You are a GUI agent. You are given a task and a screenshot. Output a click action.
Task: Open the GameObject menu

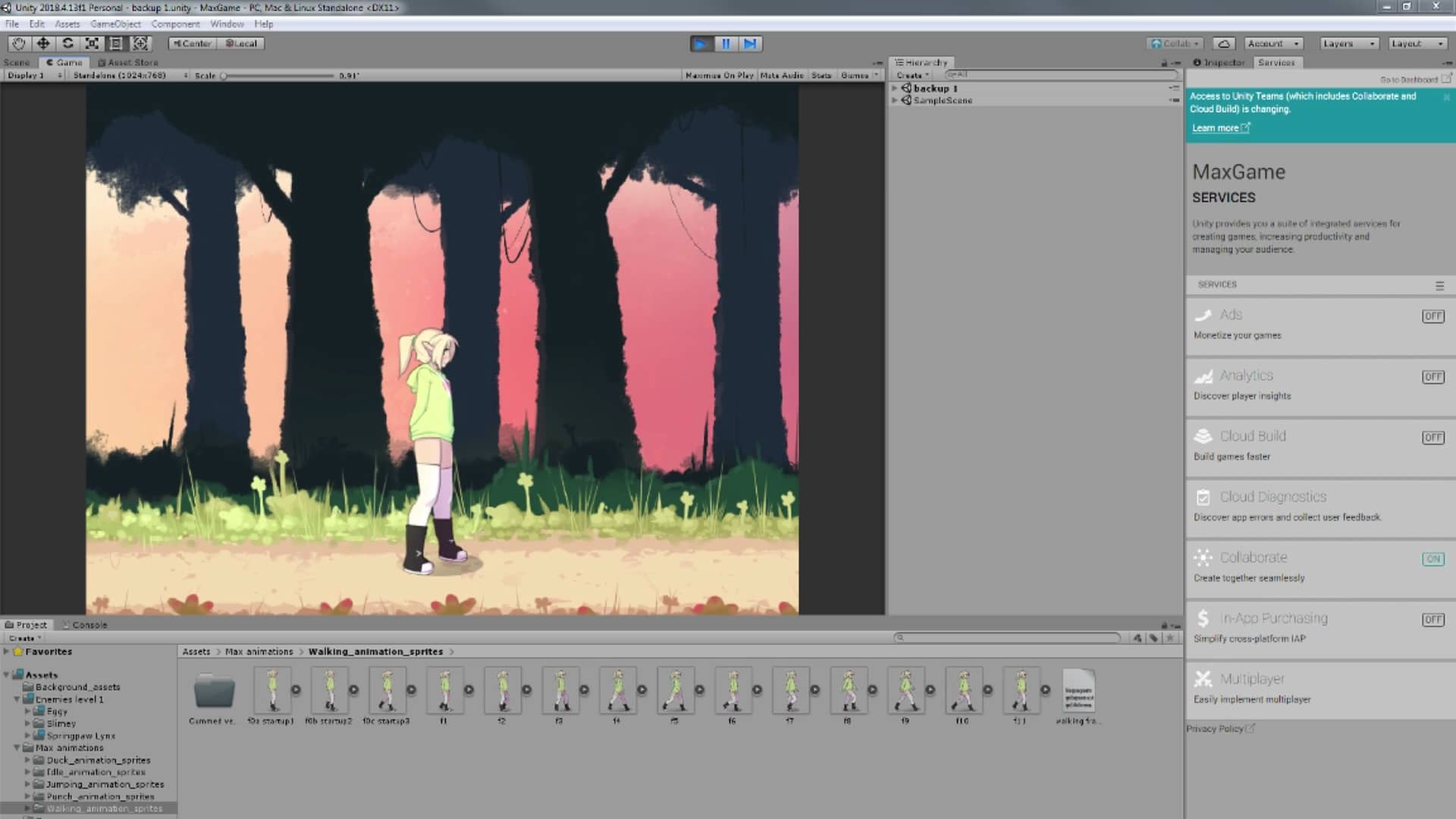115,24
